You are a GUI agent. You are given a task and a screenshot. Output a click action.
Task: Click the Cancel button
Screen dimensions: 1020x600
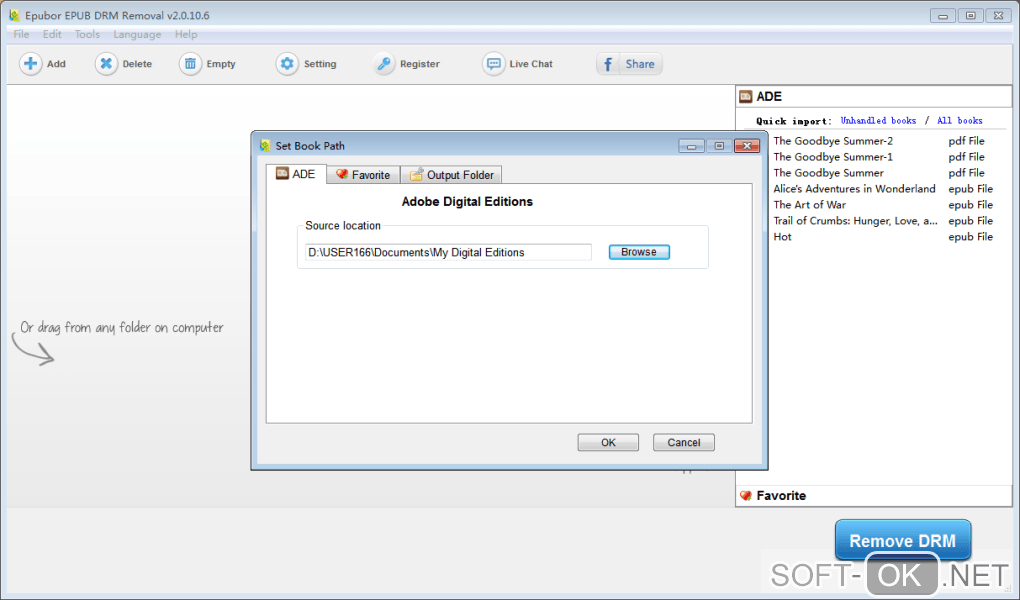pos(684,443)
